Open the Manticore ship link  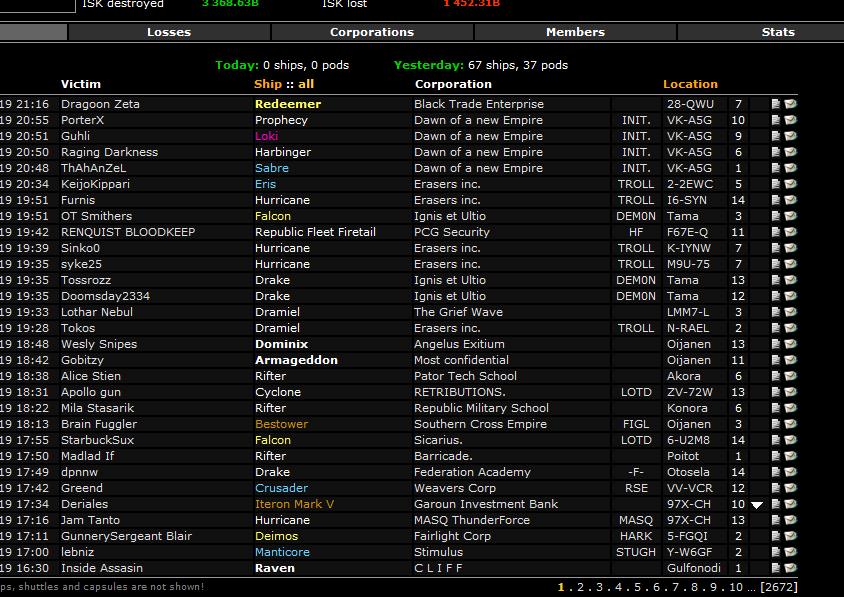coord(283,552)
